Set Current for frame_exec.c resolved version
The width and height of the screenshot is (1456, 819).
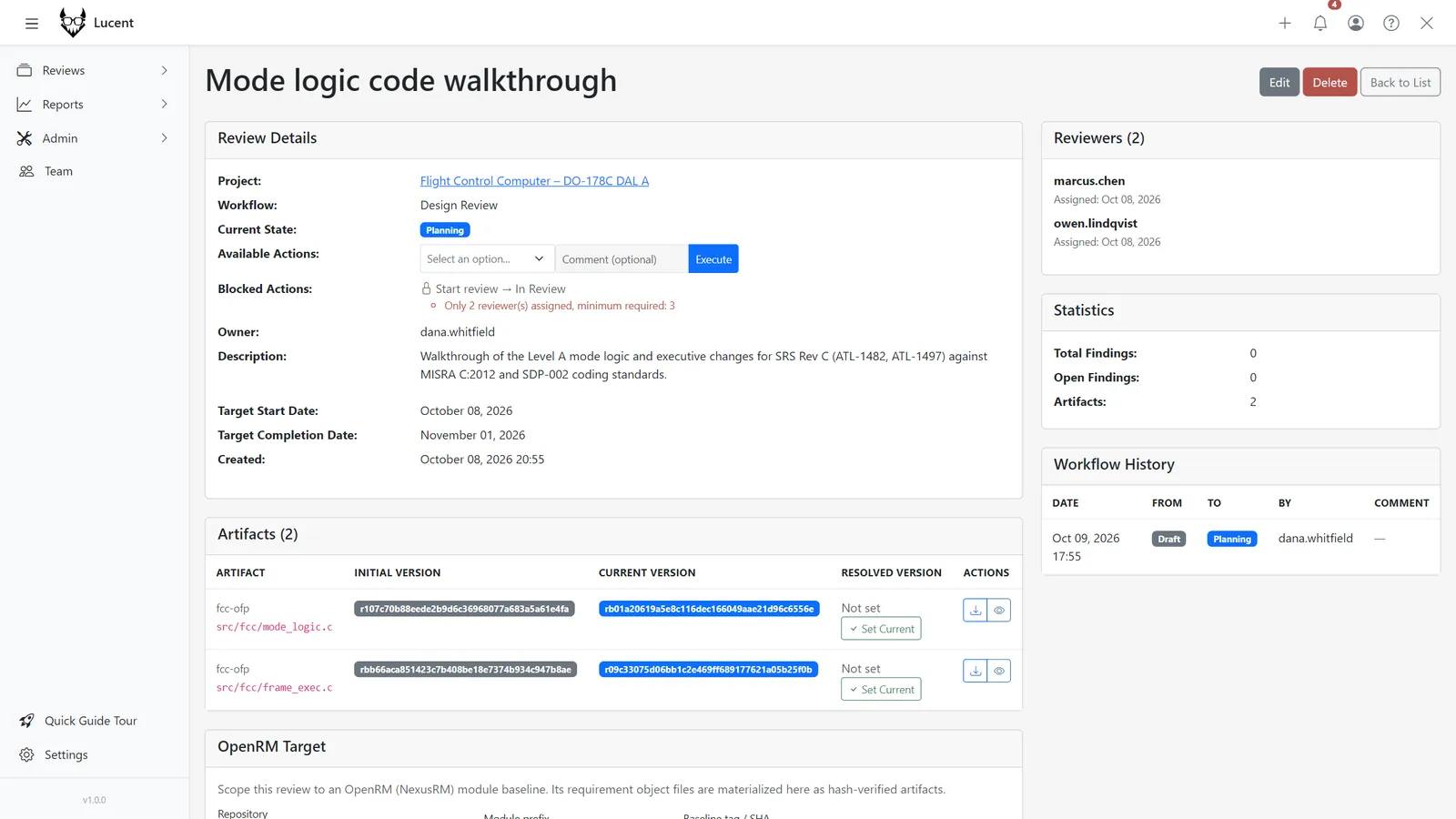pos(881,690)
